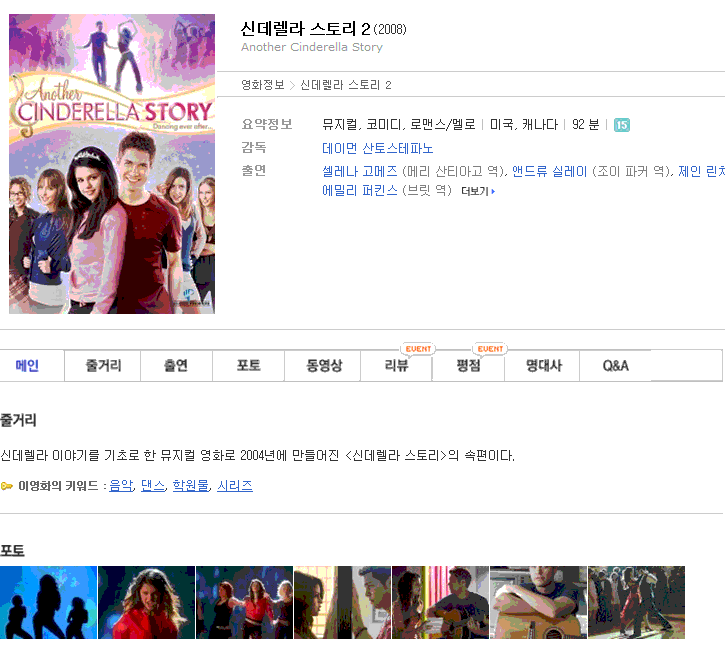Open photo of couple dancing tango

pos(636,602)
